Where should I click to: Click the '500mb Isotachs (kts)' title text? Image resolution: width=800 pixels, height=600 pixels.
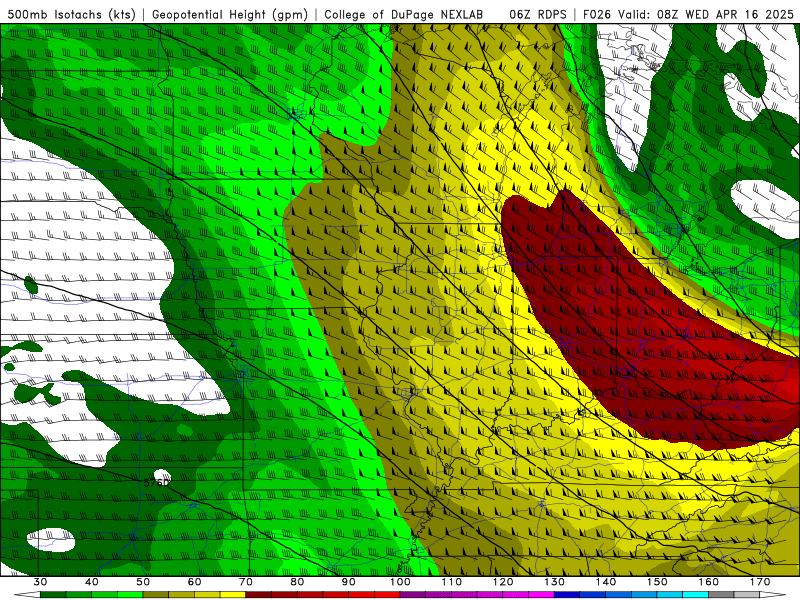[72, 14]
